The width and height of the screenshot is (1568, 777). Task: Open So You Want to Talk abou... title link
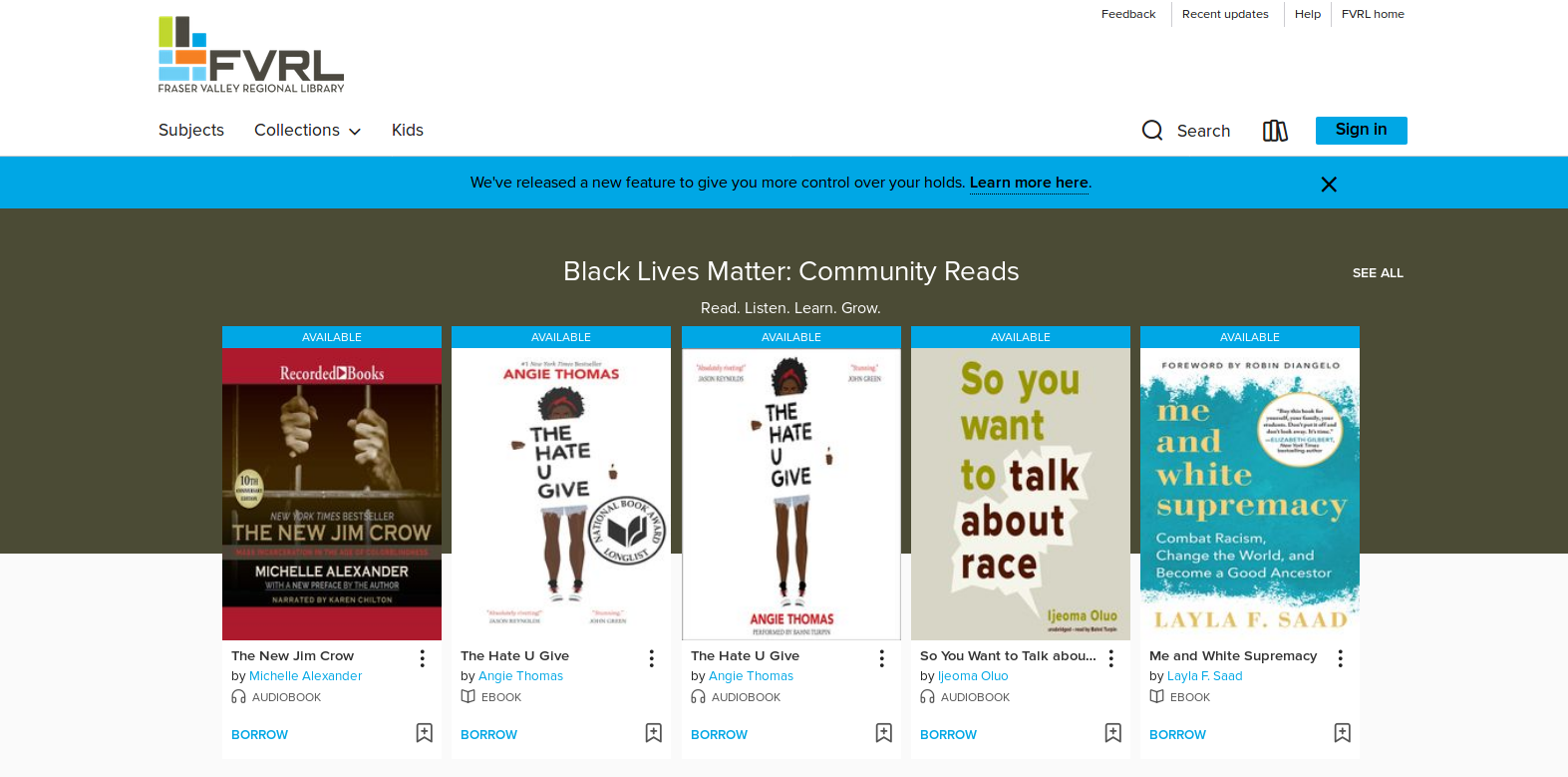(x=1008, y=656)
